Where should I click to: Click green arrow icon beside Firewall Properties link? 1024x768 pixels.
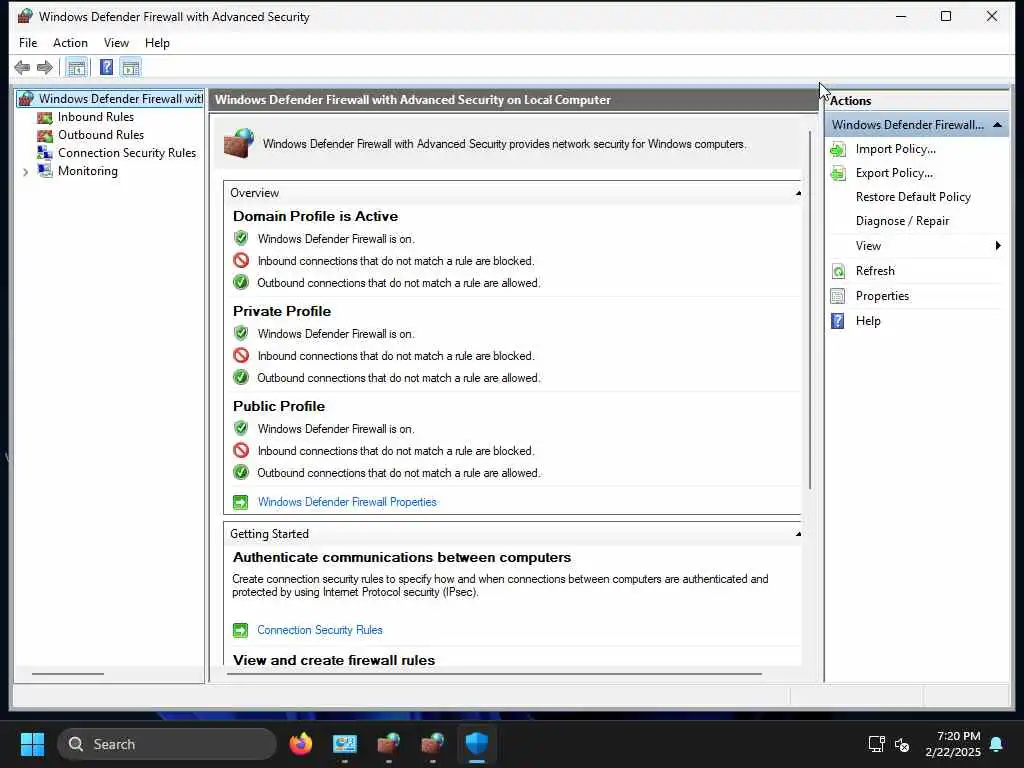click(x=240, y=502)
